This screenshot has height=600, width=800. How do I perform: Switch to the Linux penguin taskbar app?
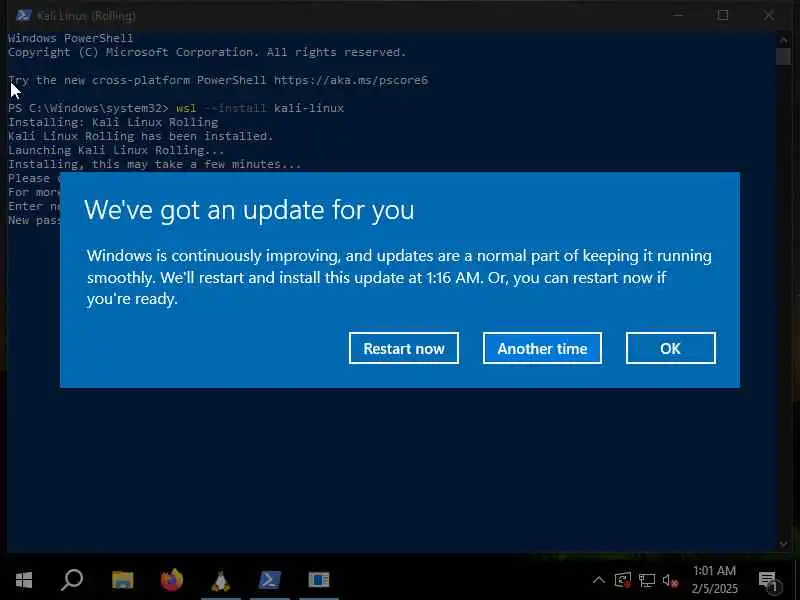[x=220, y=580]
